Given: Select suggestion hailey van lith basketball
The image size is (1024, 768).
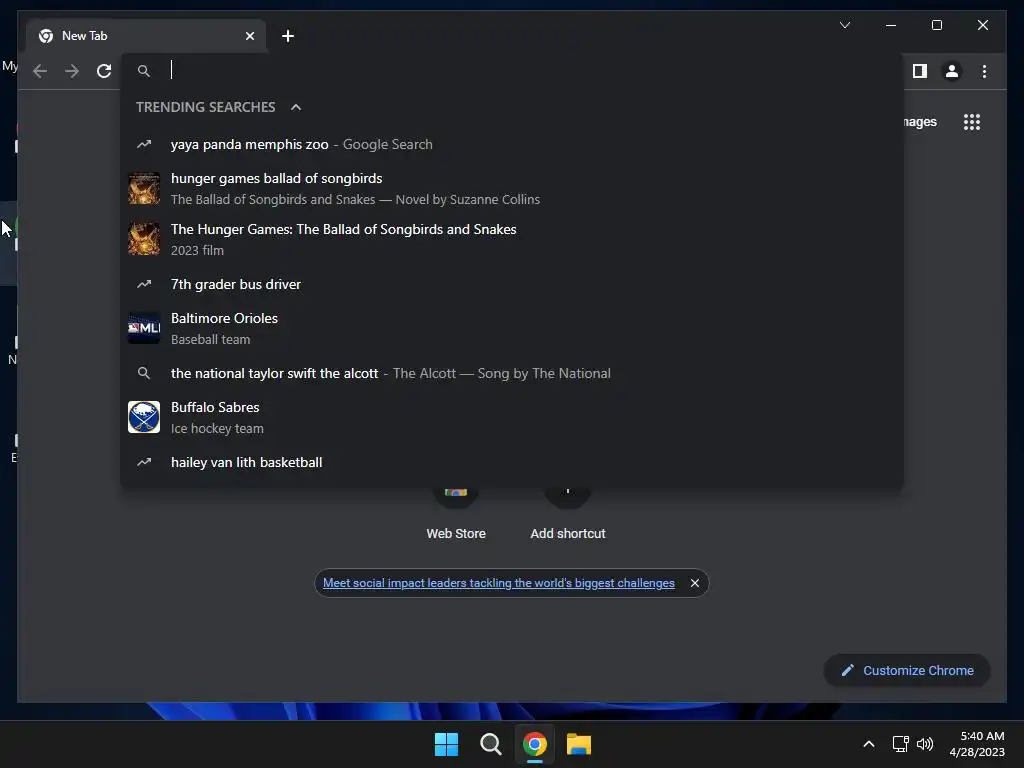Looking at the screenshot, I should coord(512,462).
